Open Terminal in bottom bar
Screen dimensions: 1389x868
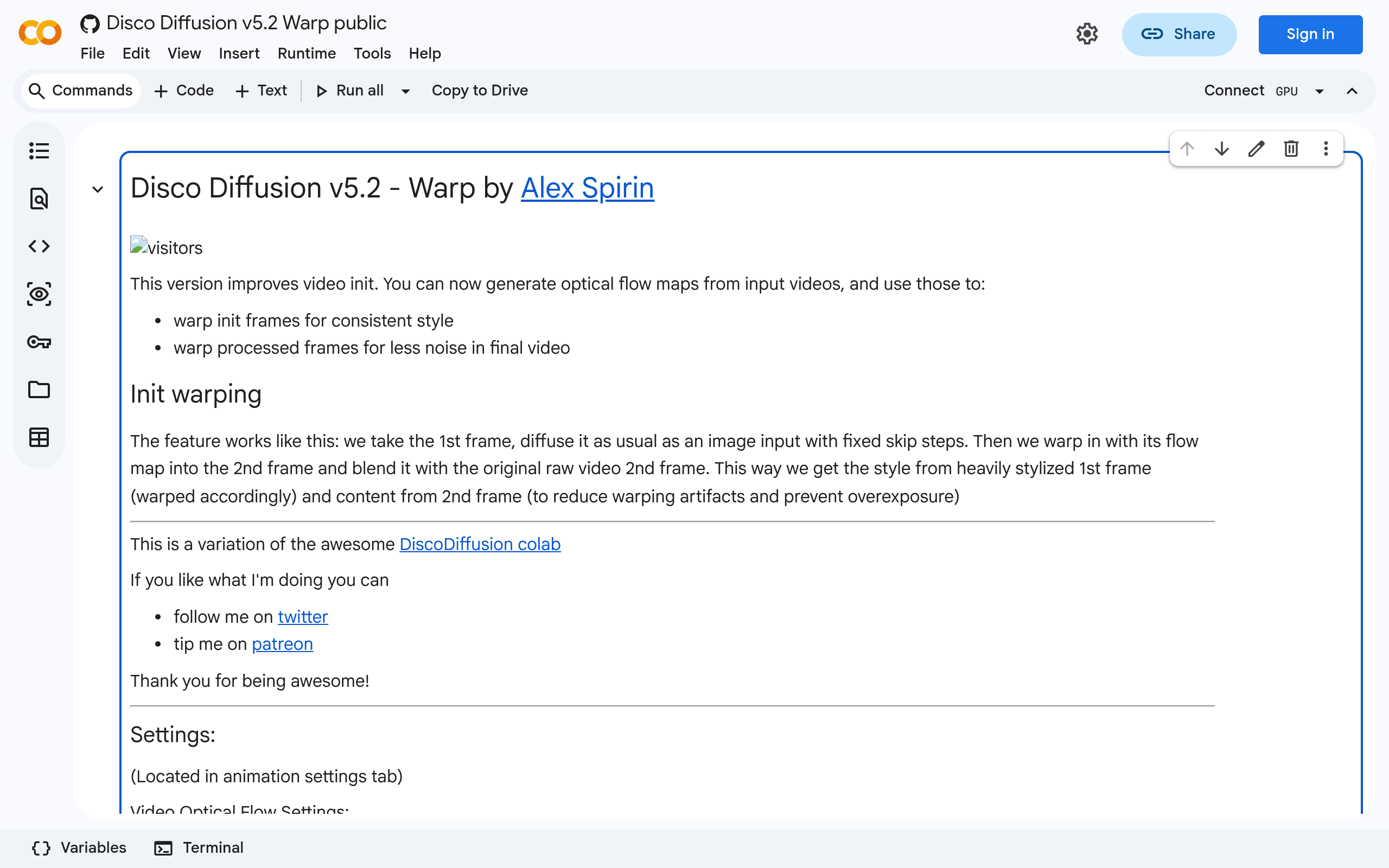click(199, 848)
